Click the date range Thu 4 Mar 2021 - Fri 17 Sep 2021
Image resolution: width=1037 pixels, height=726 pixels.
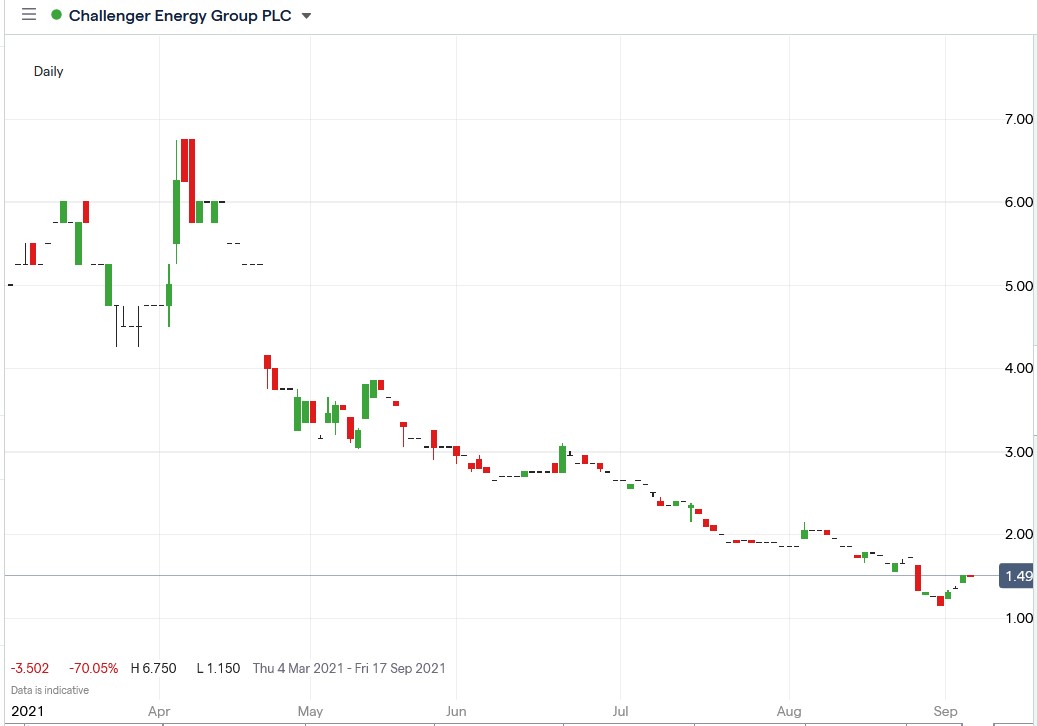(349, 668)
